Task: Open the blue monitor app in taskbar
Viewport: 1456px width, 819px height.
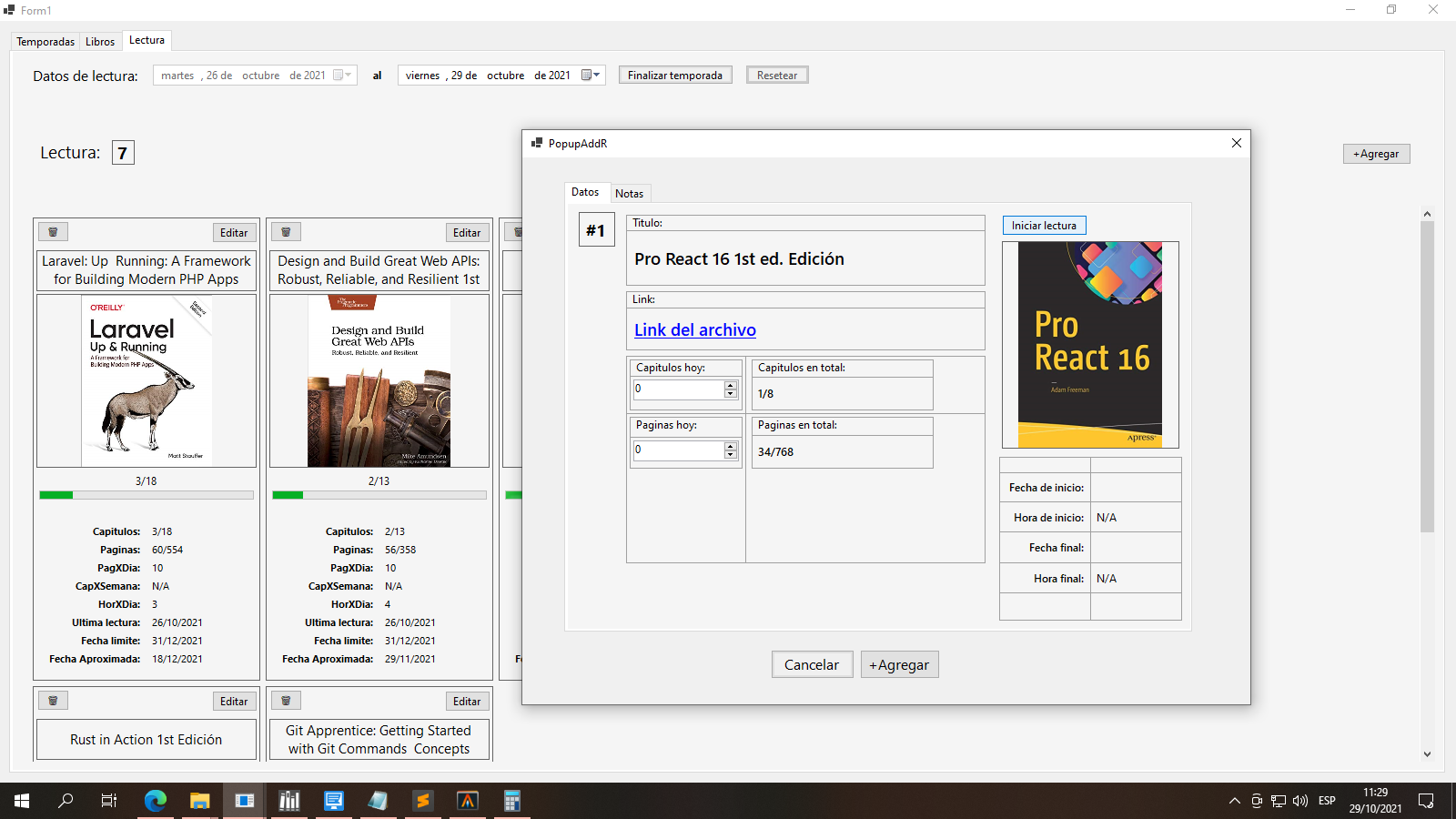Action: [334, 801]
